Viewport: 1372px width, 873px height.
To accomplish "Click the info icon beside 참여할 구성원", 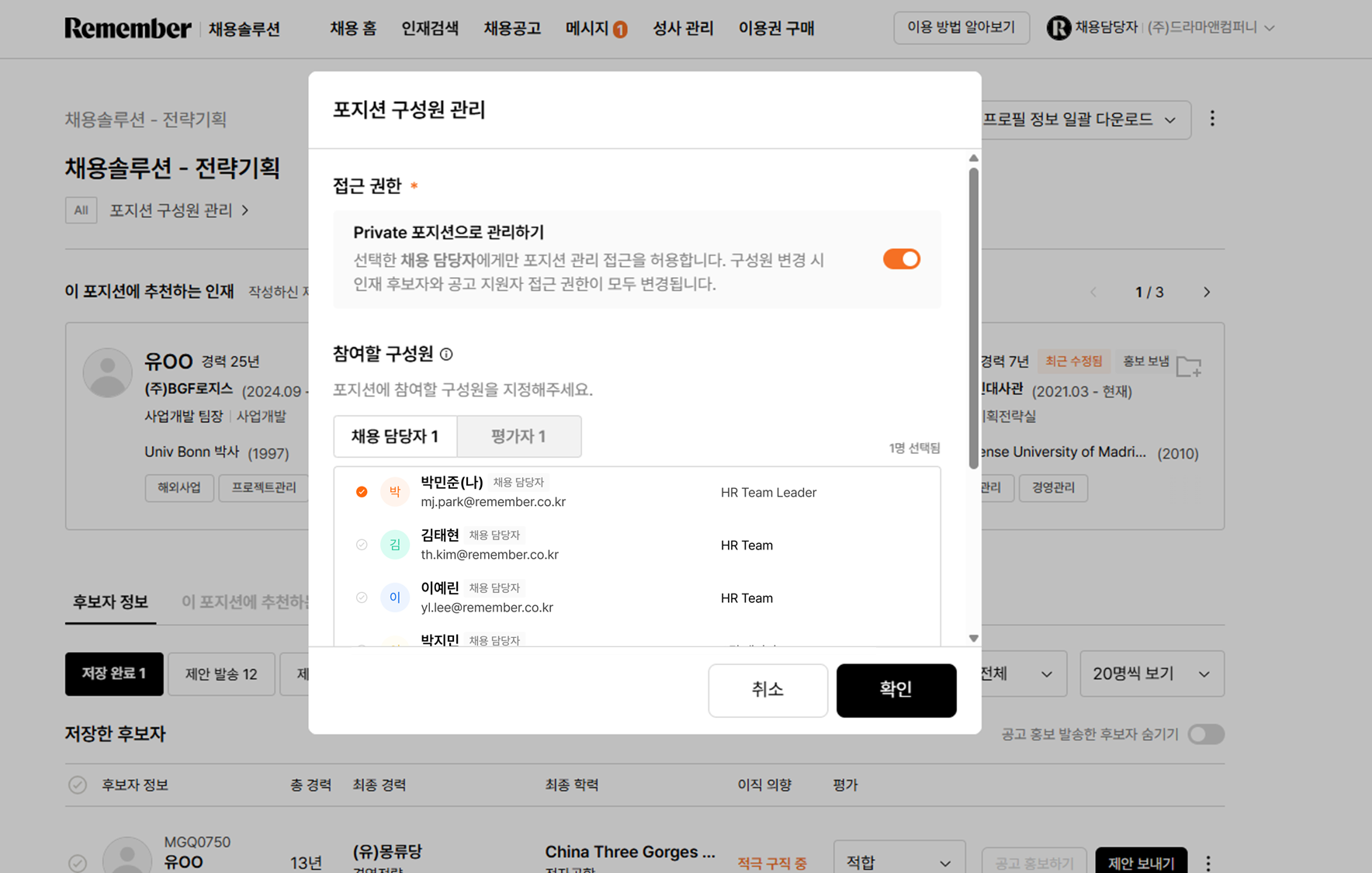I will pyautogui.click(x=446, y=355).
